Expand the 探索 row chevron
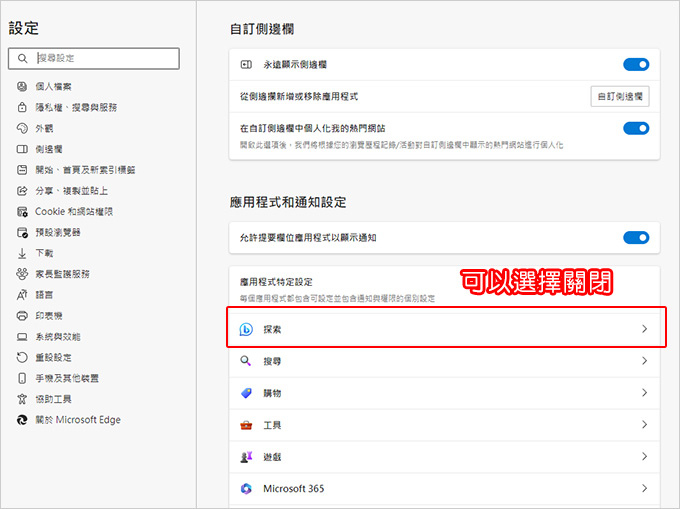Screen dimensions: 680x509 tap(644, 329)
